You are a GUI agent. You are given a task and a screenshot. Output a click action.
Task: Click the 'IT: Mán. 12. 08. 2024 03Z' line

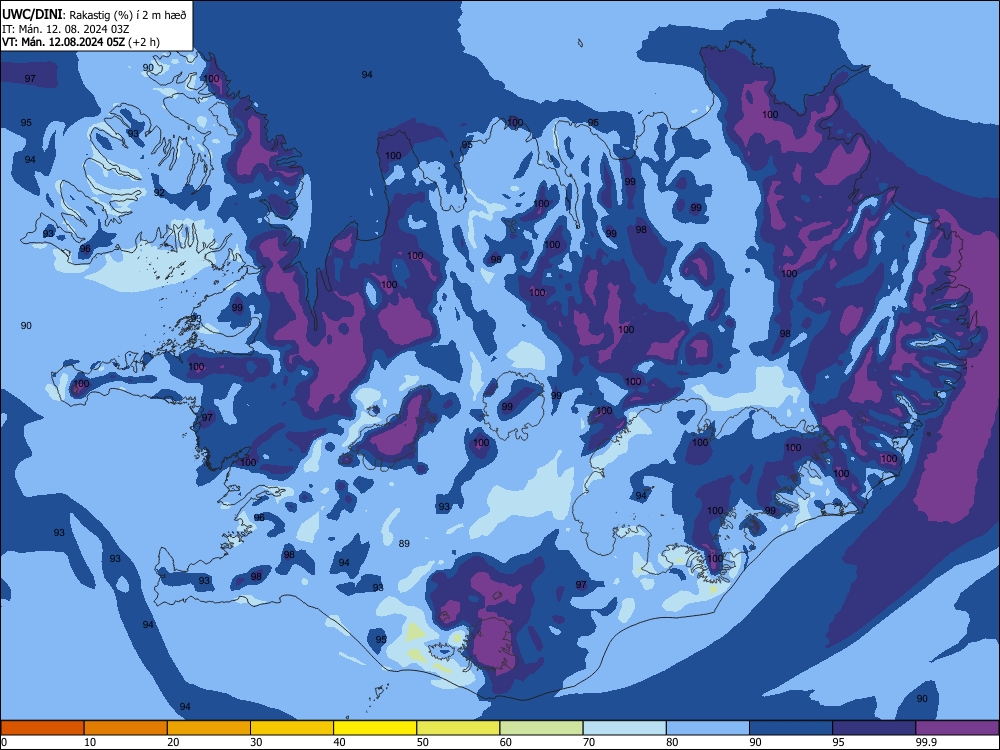point(66,29)
